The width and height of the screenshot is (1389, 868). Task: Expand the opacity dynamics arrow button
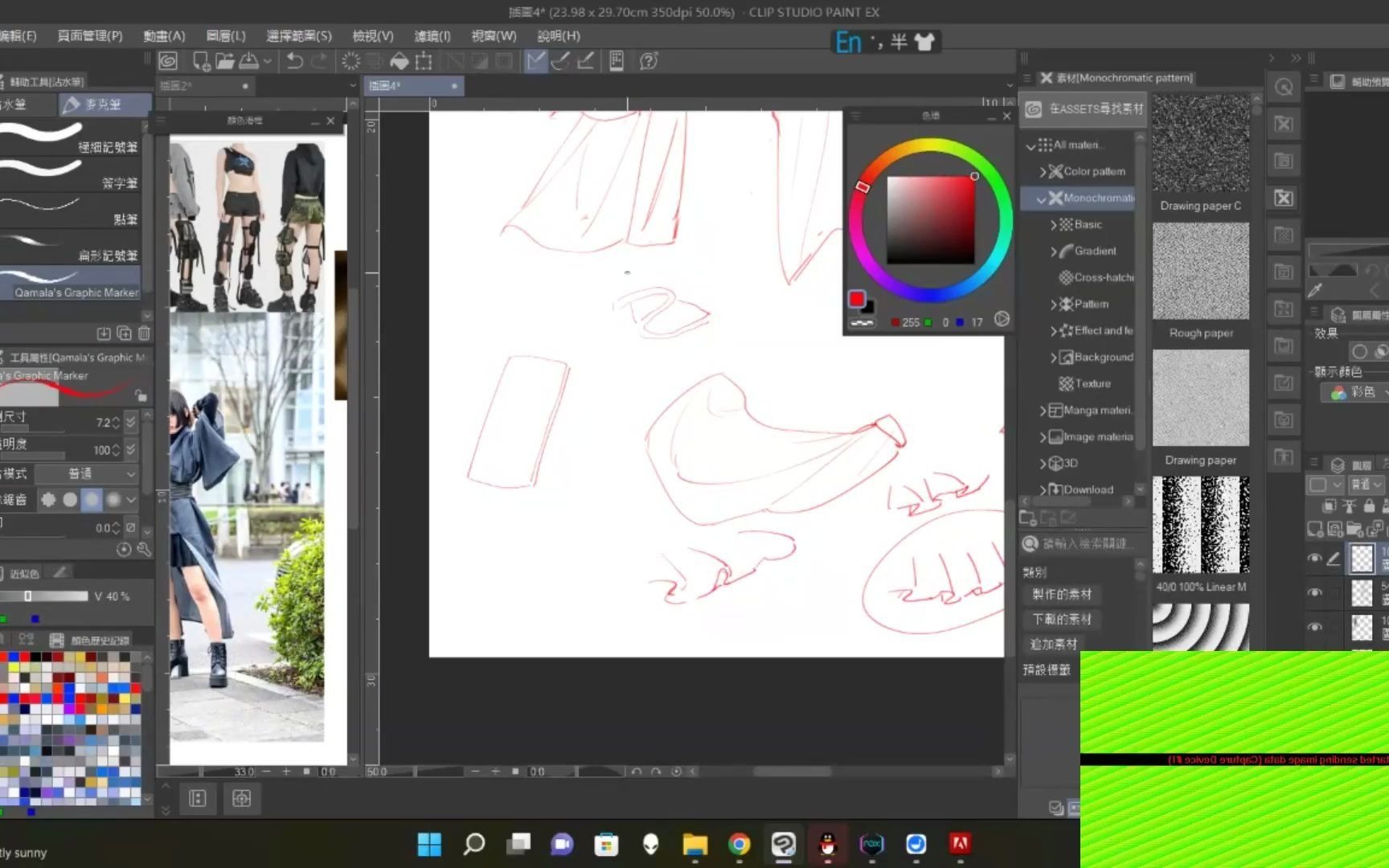[131, 449]
